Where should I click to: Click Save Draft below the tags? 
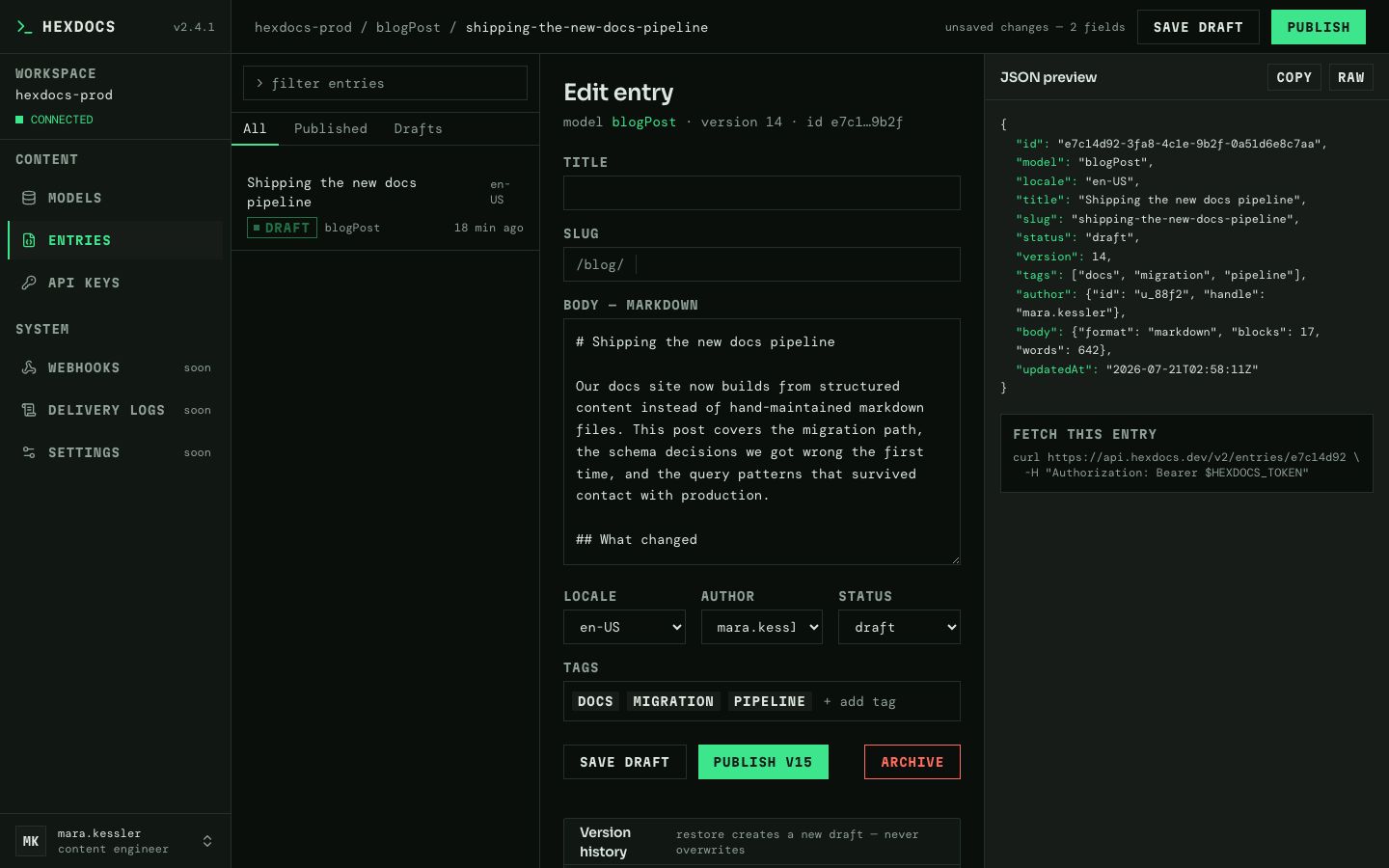pyautogui.click(x=624, y=762)
